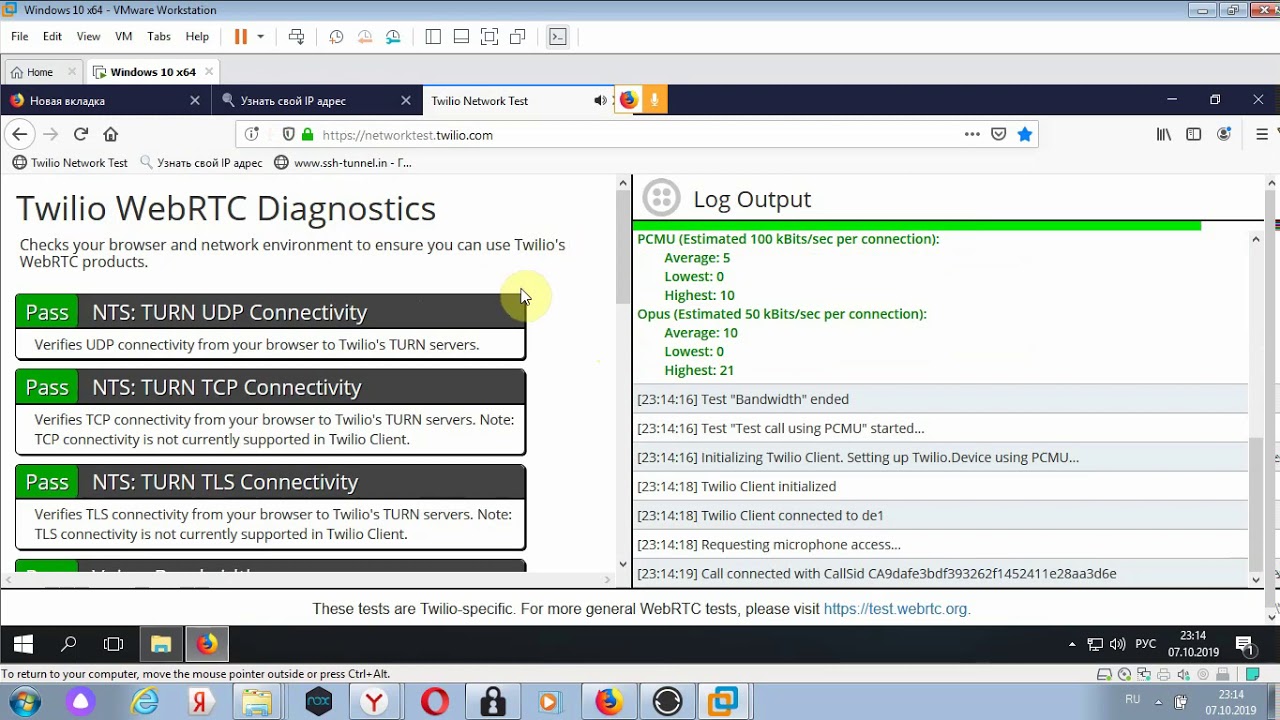Open the VMware Tabs menu
The width and height of the screenshot is (1280, 720).
pyautogui.click(x=159, y=36)
